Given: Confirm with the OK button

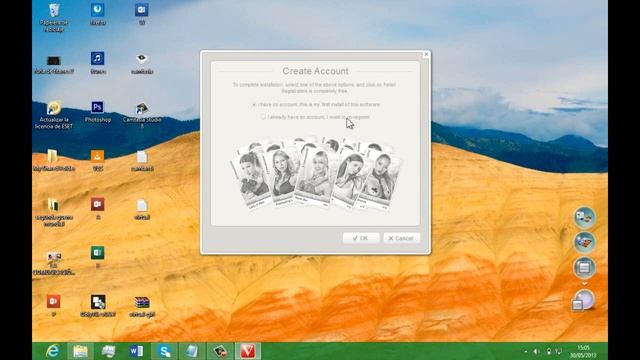Looking at the screenshot, I should [361, 238].
